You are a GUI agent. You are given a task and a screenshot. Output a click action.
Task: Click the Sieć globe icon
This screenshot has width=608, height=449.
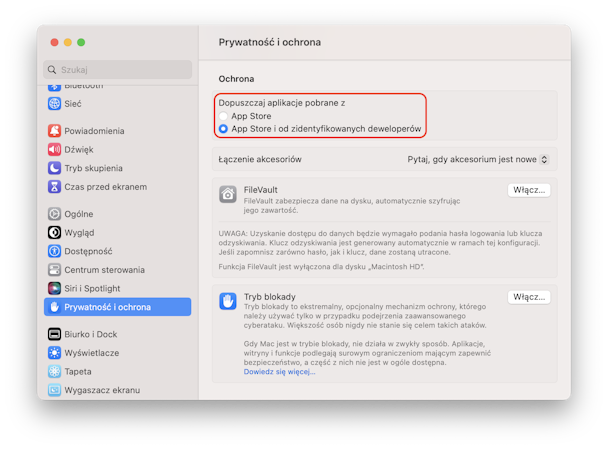coord(54,104)
